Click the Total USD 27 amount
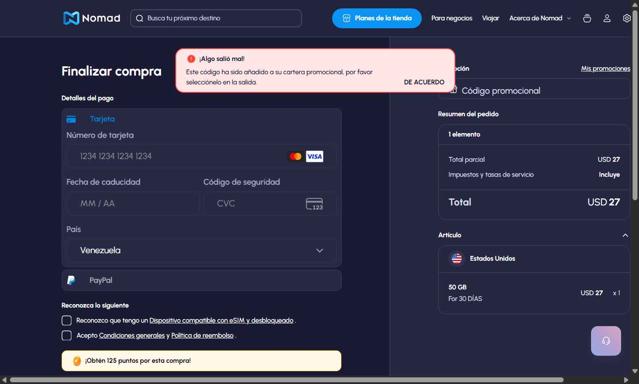This screenshot has height=384, width=639. pos(603,202)
